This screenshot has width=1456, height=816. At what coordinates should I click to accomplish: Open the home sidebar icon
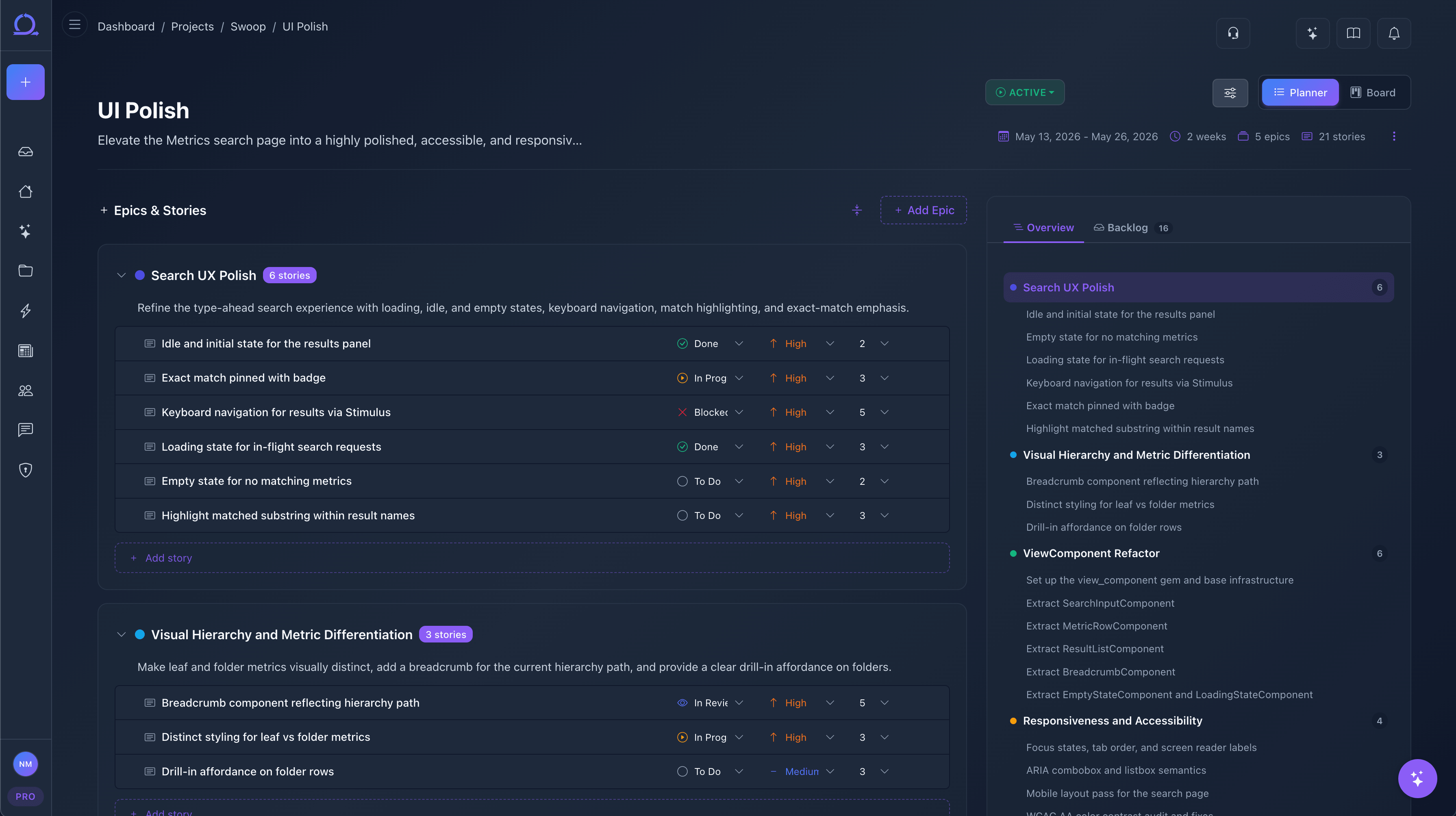pos(26,191)
